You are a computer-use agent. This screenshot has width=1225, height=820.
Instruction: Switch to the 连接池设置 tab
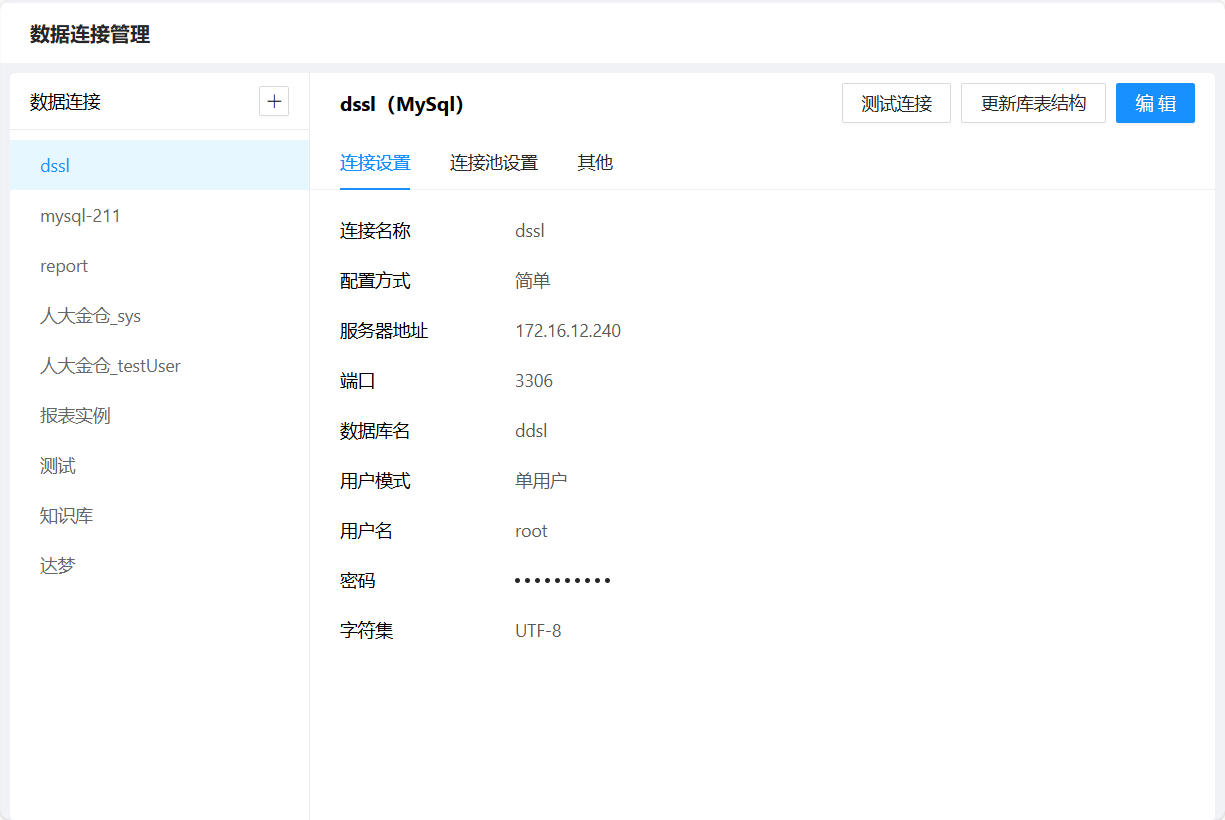494,163
